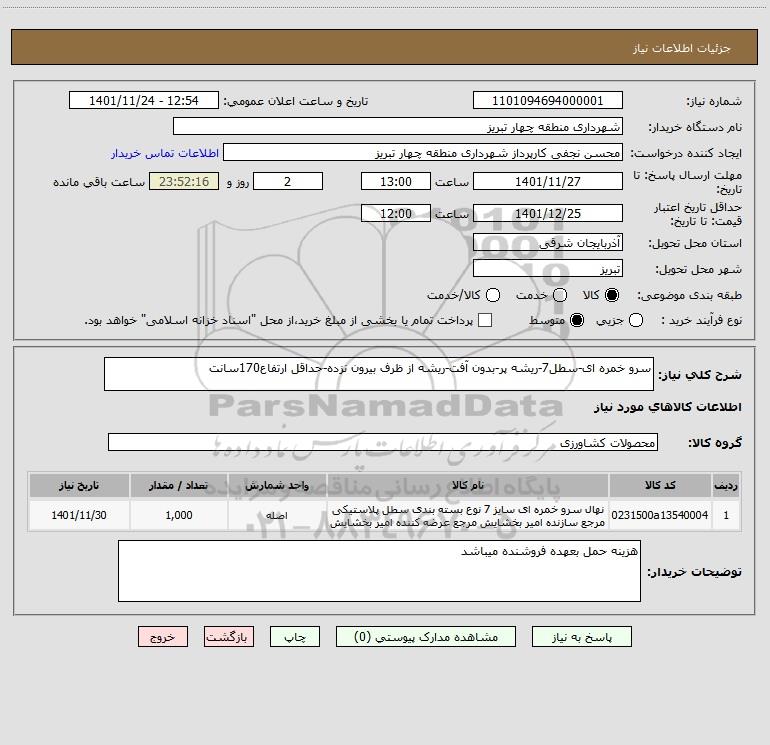Viewport: 770px width, 745px height.
Task: Click the remaining days field showing 2
Action: (288, 181)
